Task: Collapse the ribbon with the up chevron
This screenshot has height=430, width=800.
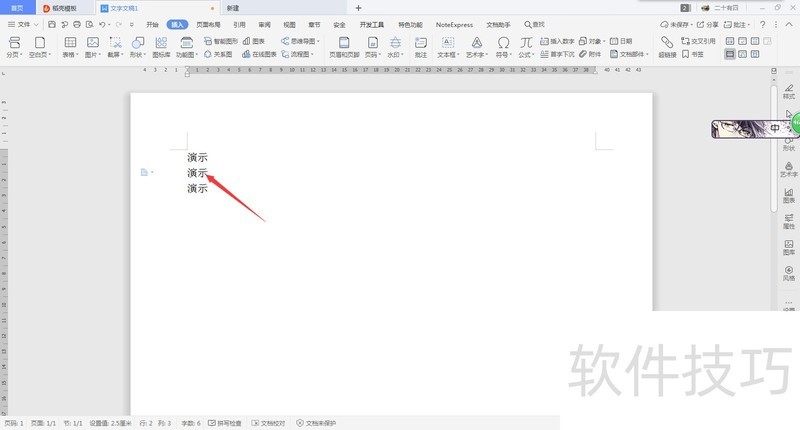Action: click(790, 24)
